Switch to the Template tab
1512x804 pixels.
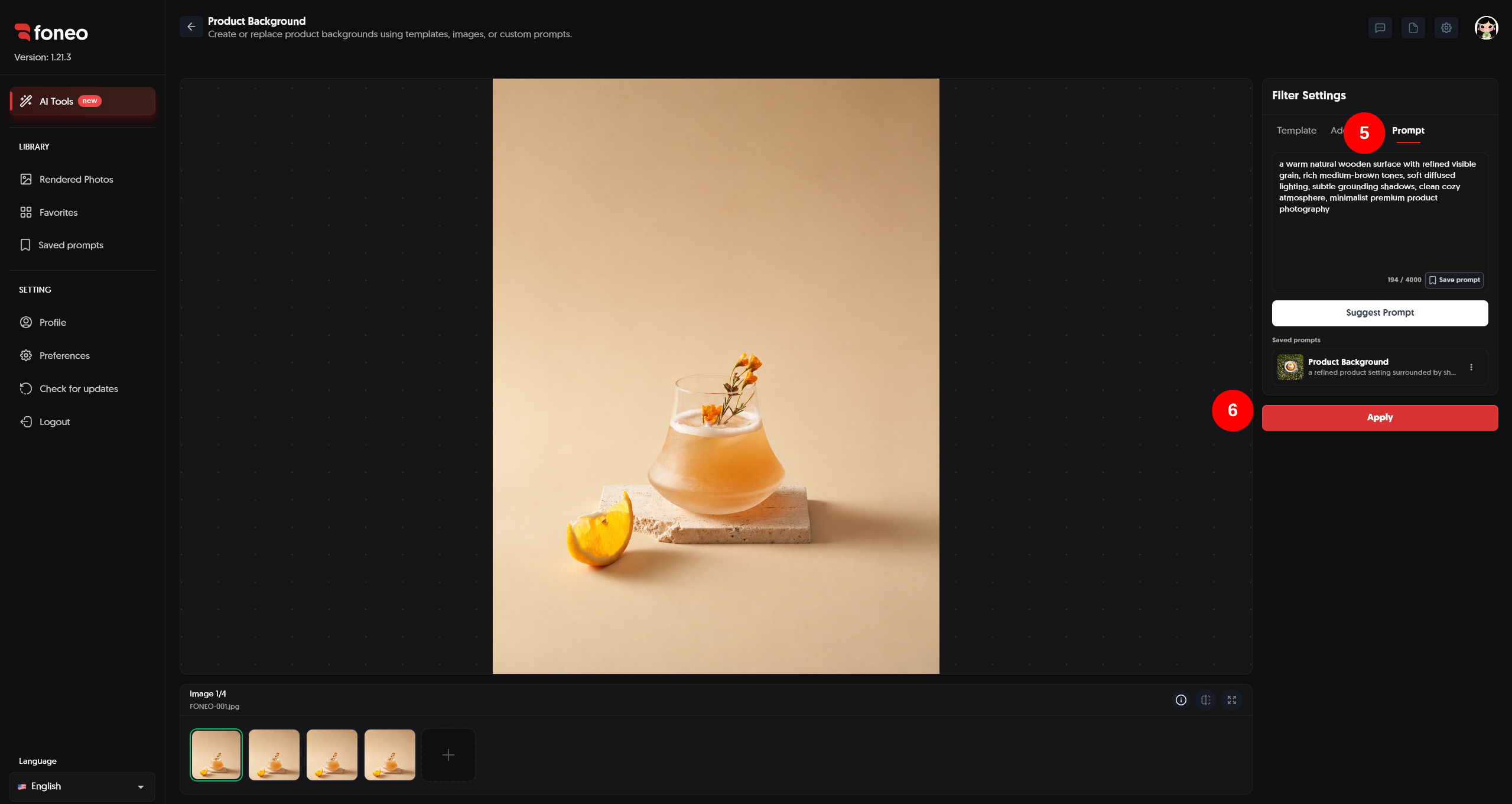point(1296,131)
